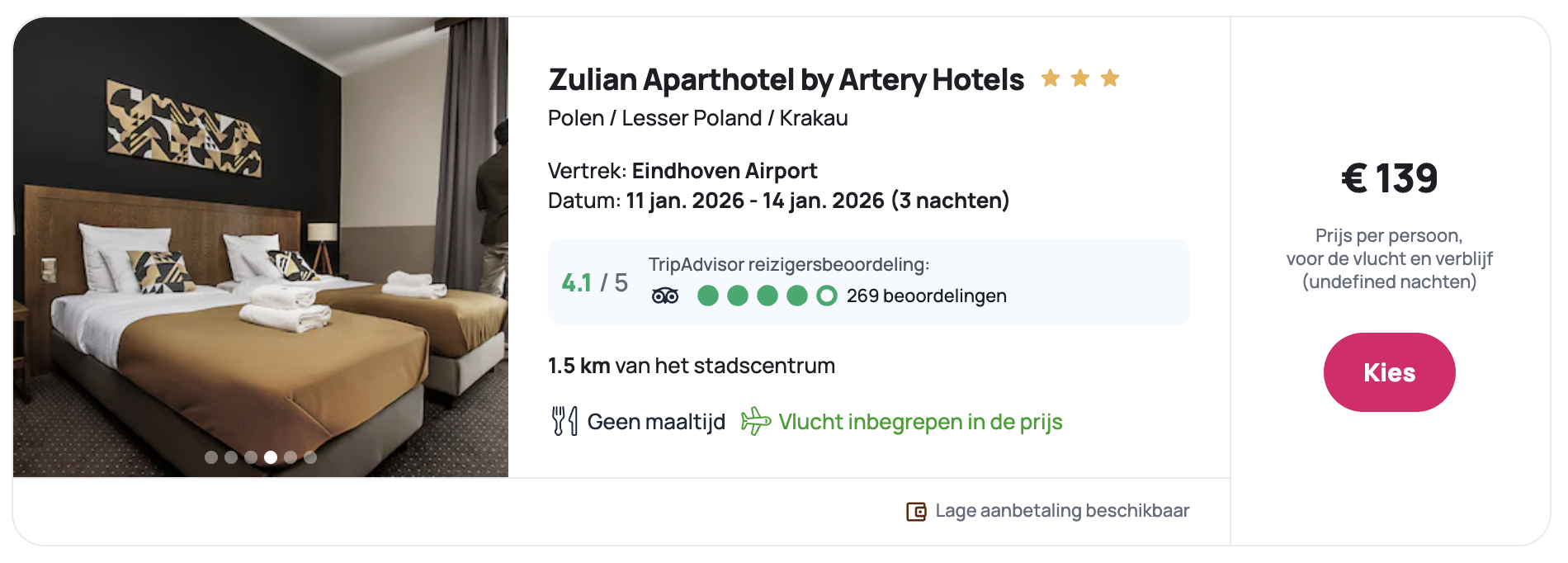Jump to the fifth carousel photo dot

[x=290, y=457]
